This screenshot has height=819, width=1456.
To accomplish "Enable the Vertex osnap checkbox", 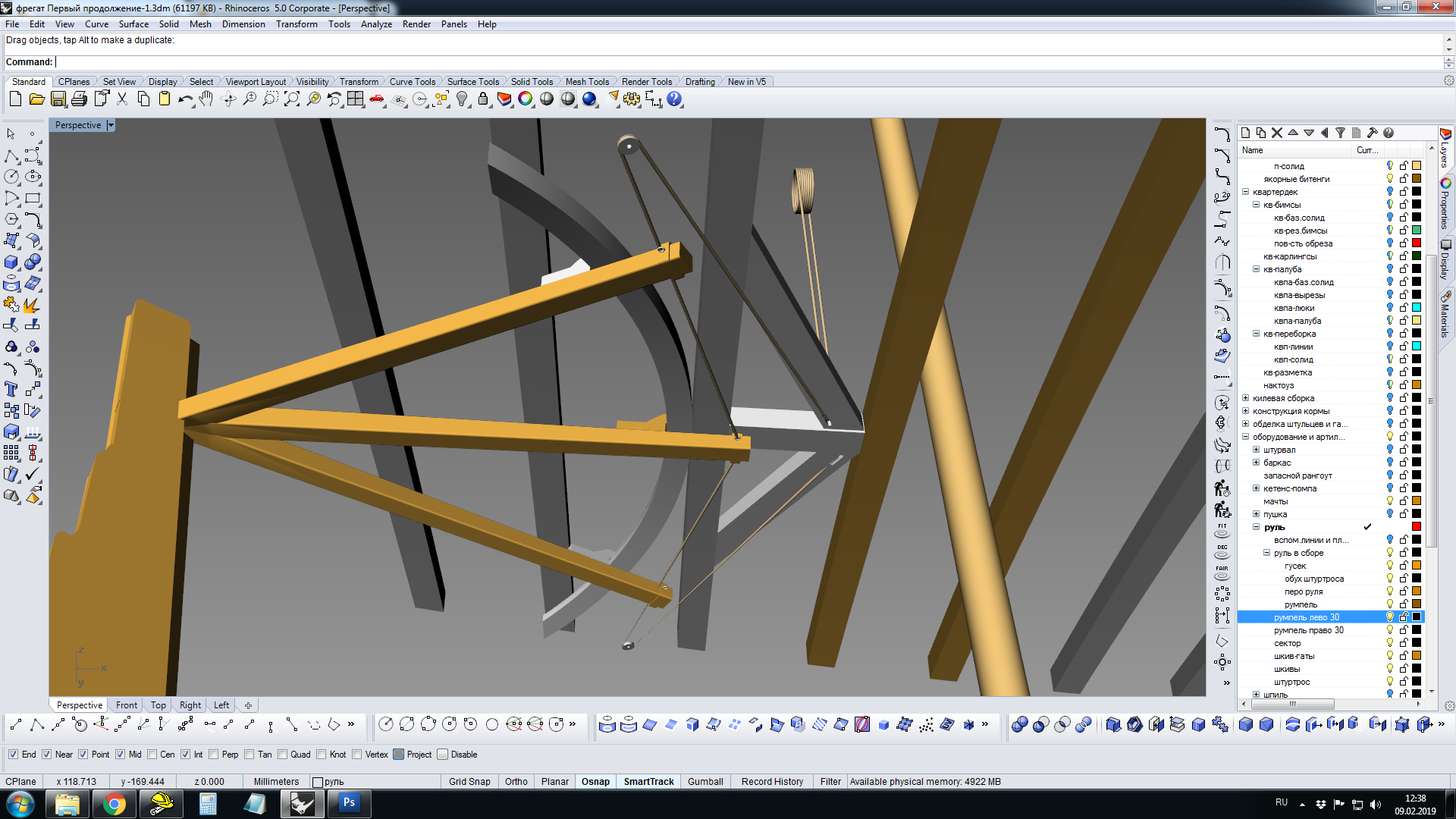I will (356, 755).
